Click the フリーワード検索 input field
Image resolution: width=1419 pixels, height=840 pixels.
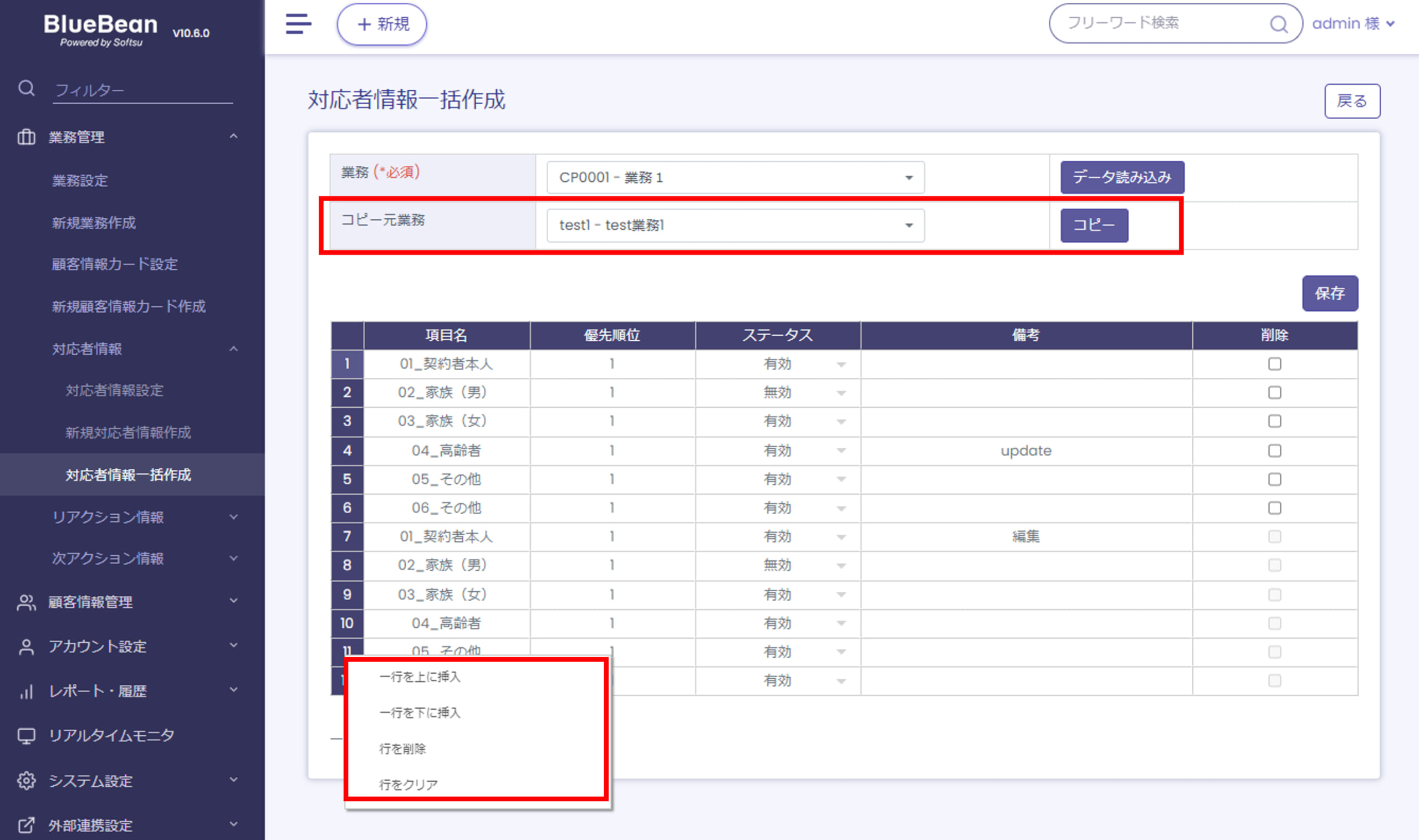point(1155,23)
